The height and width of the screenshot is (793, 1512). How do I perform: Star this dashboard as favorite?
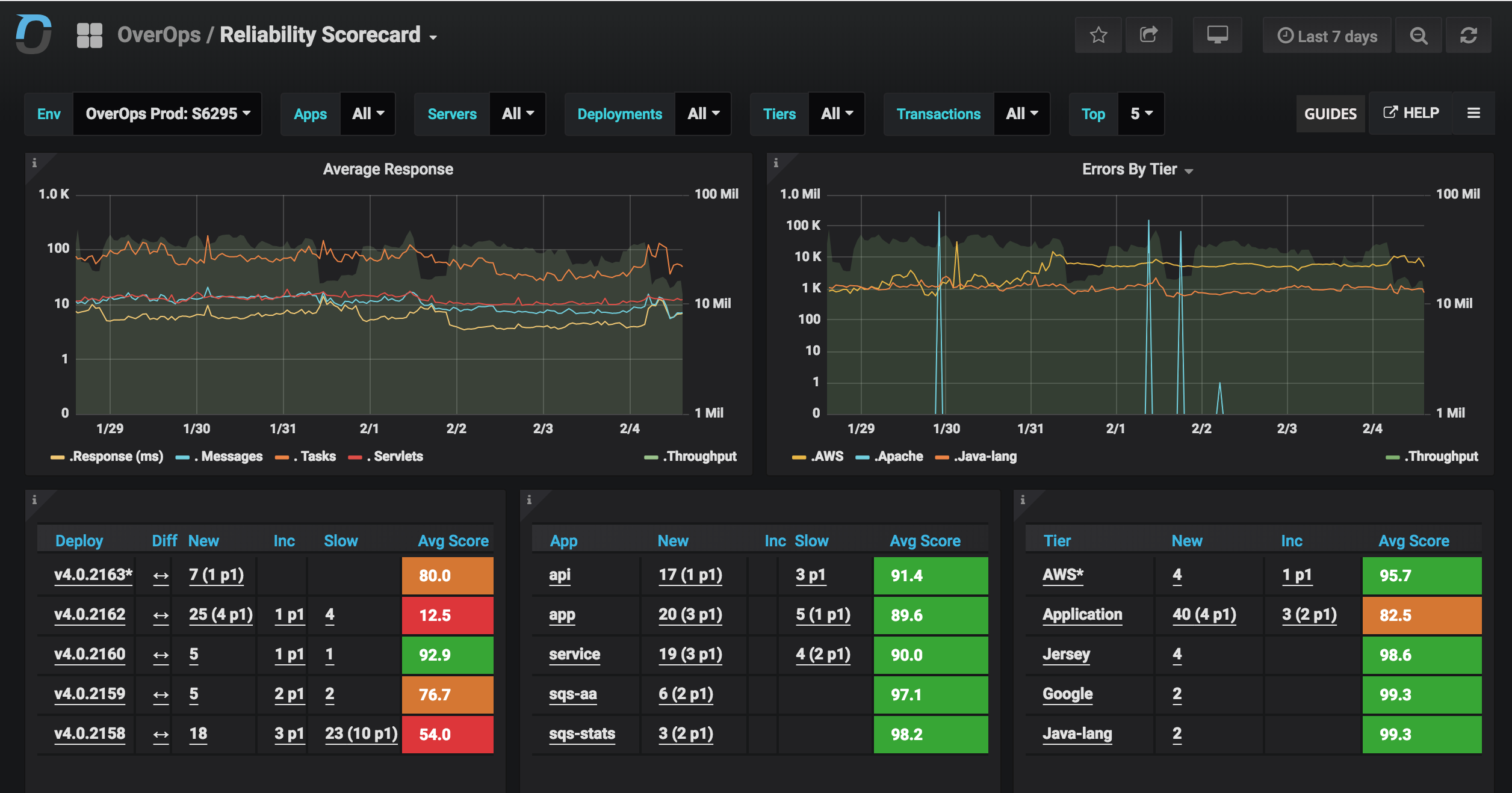(1098, 35)
